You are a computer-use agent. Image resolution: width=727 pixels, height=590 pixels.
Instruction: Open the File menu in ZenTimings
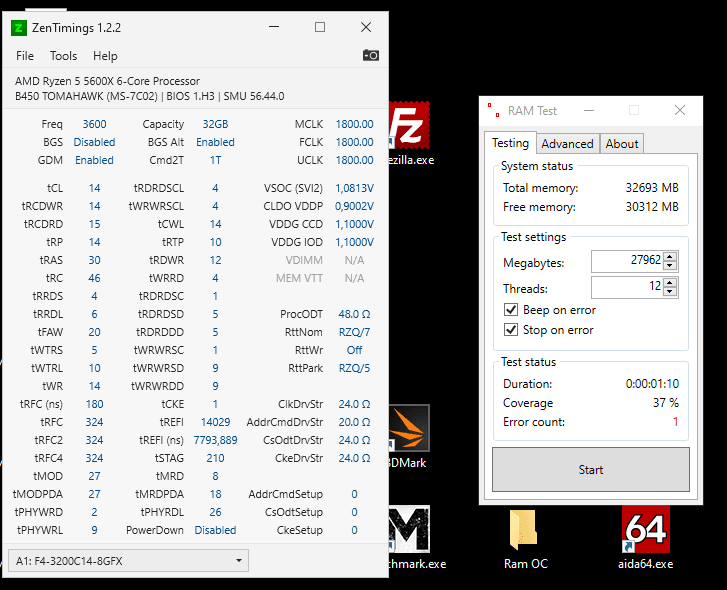[x=25, y=56]
